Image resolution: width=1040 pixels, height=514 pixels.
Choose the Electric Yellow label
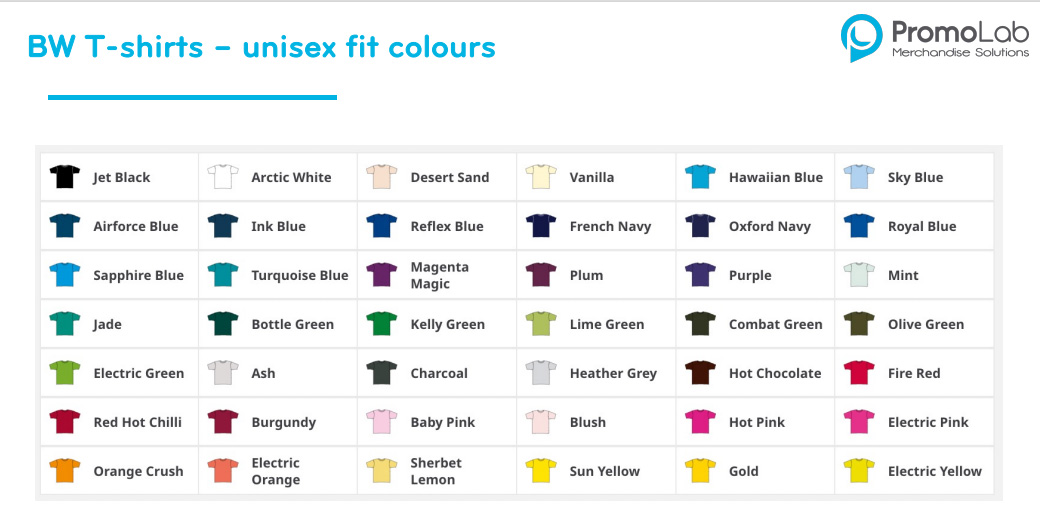click(935, 472)
